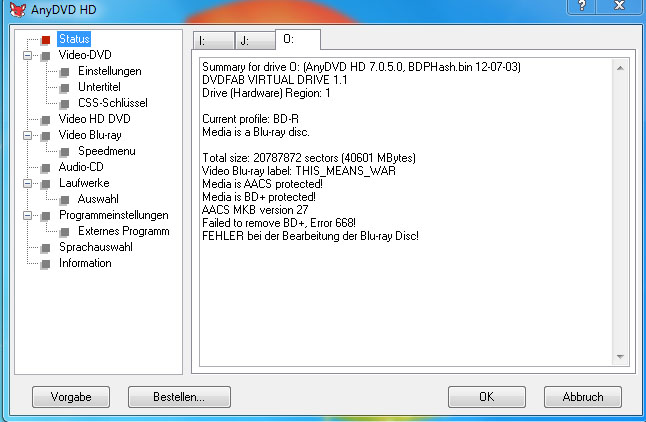The image size is (646, 422).
Task: Click the 'Failed to remove BD+, Error 668!' line
Action: click(x=279, y=223)
